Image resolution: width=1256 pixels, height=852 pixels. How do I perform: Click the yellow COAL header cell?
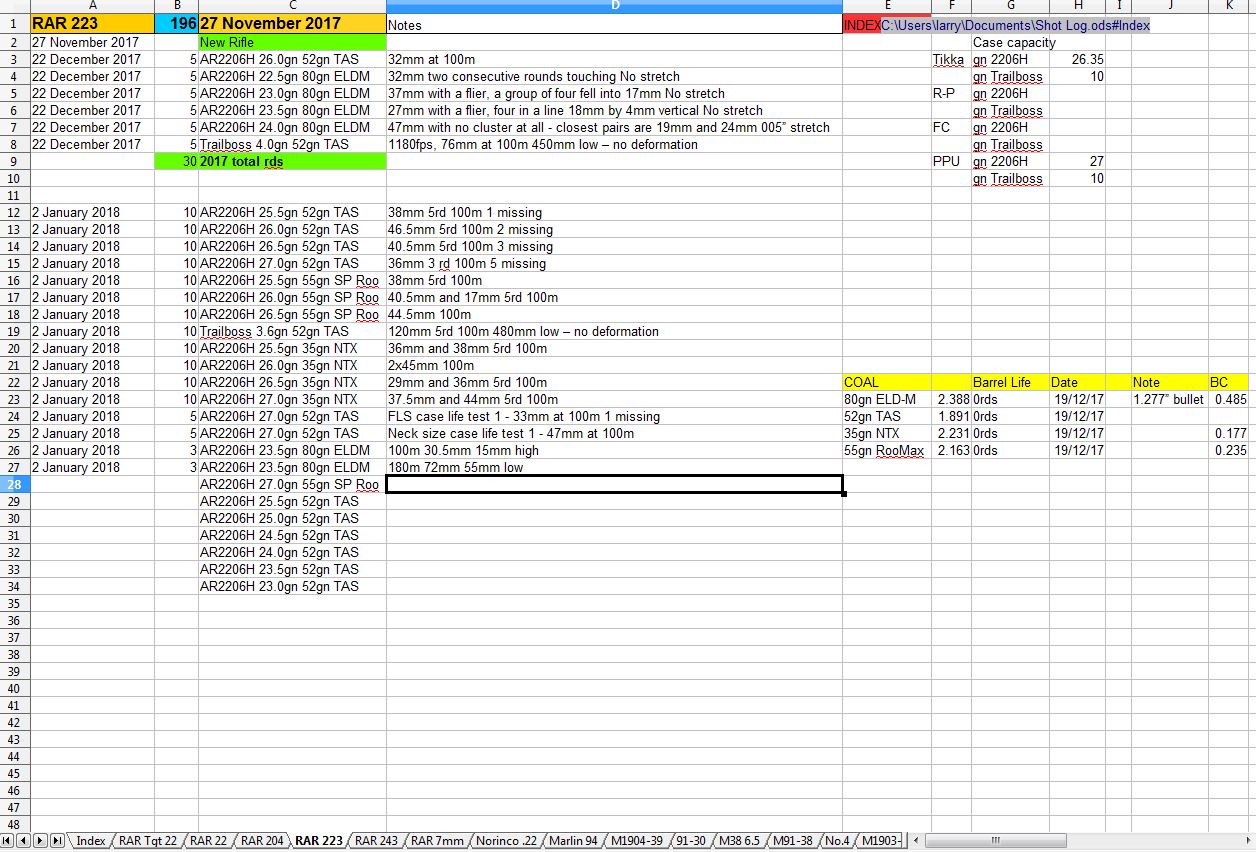pyautogui.click(x=887, y=383)
